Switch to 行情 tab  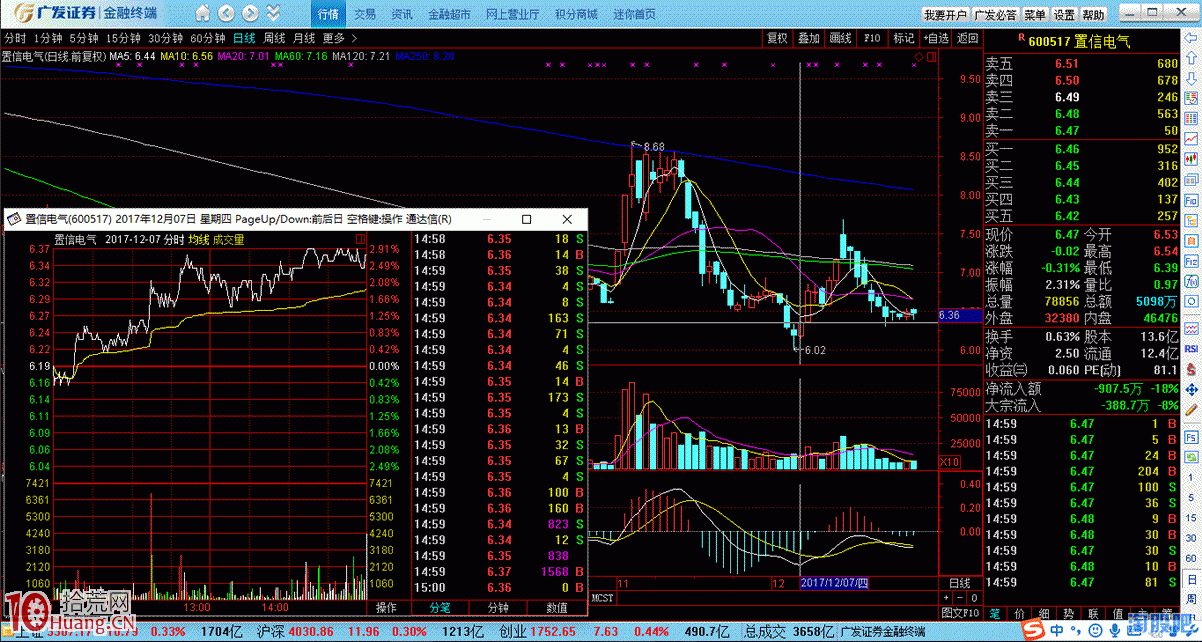tap(328, 15)
